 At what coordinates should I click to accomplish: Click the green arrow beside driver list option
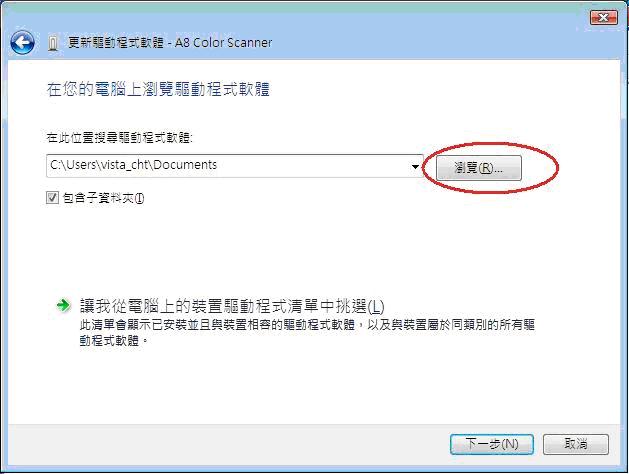click(x=63, y=306)
